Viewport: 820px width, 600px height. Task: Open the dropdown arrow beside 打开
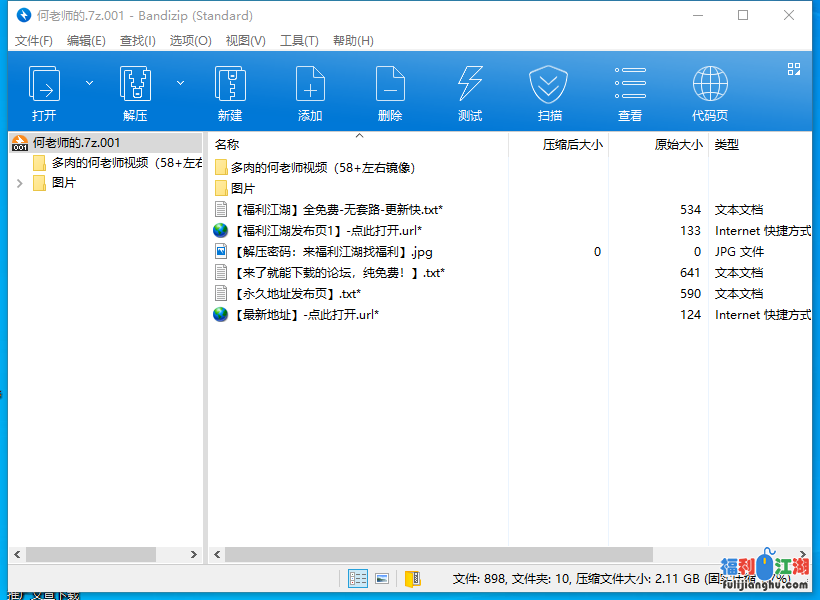point(89,83)
